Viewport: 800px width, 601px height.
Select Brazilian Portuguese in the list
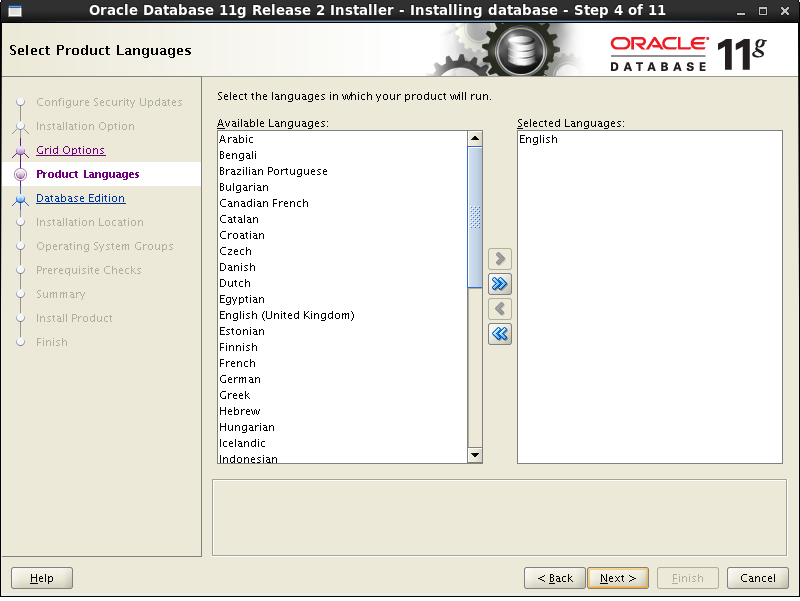click(342, 171)
